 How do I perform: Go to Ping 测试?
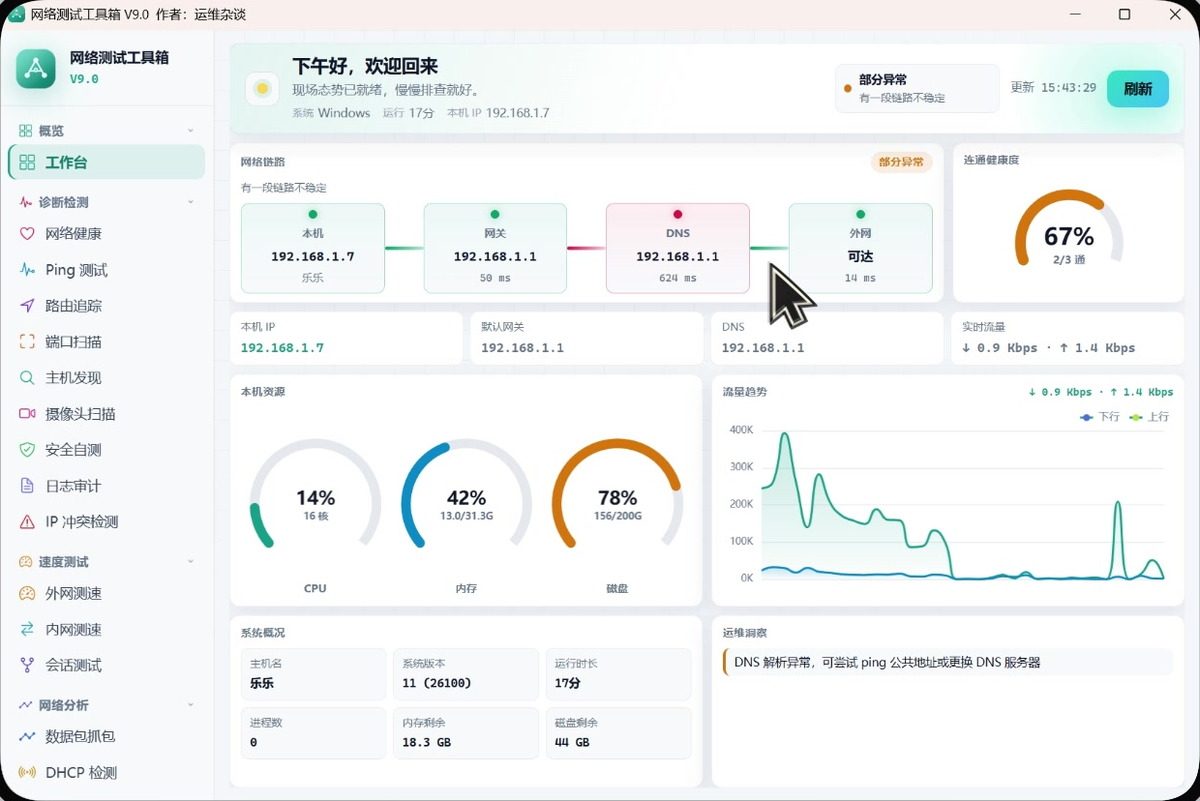click(106, 270)
